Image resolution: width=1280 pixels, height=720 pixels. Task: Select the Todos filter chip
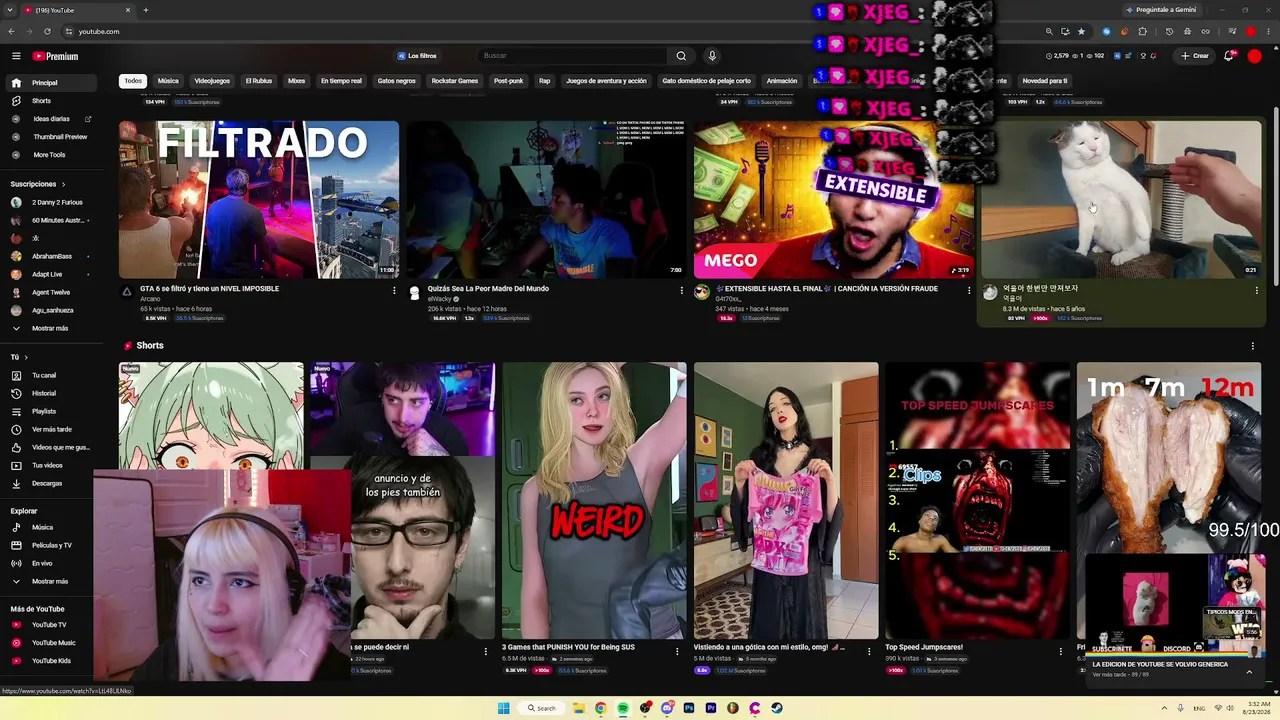[x=133, y=81]
